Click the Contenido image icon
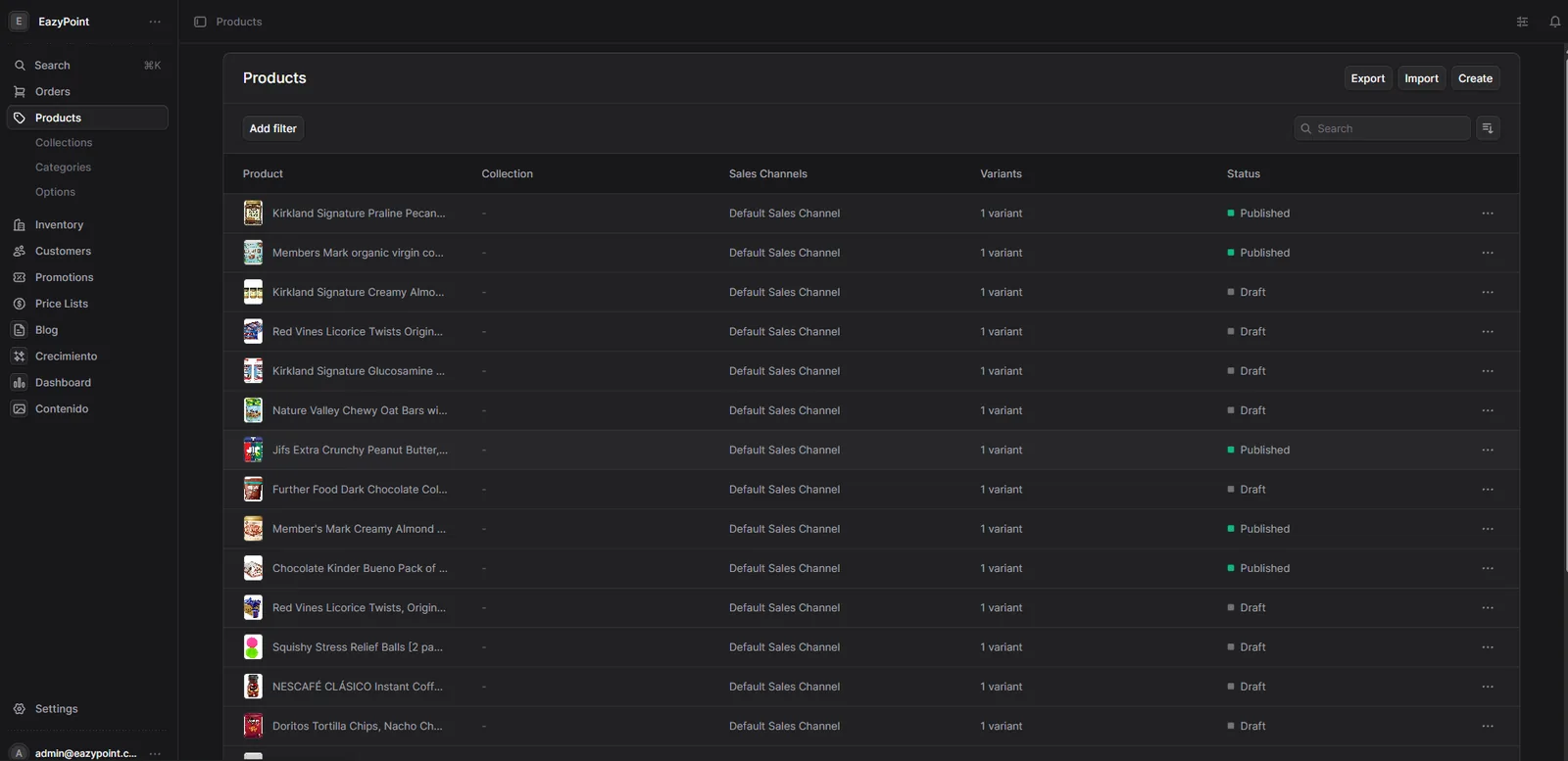 click(19, 408)
